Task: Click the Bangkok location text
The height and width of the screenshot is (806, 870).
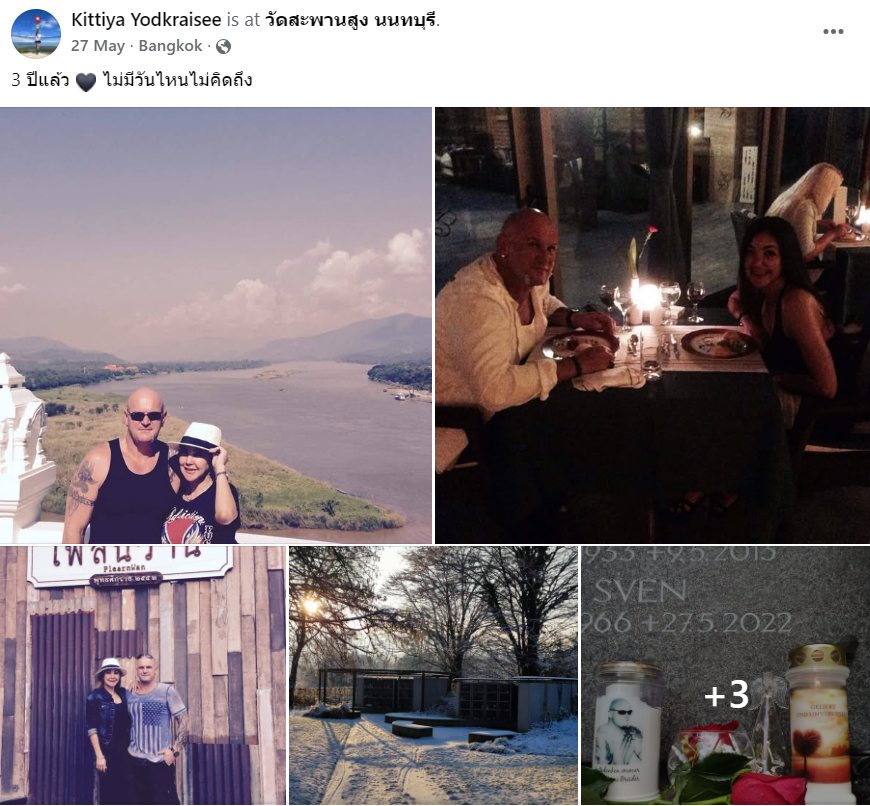Action: click(x=170, y=46)
